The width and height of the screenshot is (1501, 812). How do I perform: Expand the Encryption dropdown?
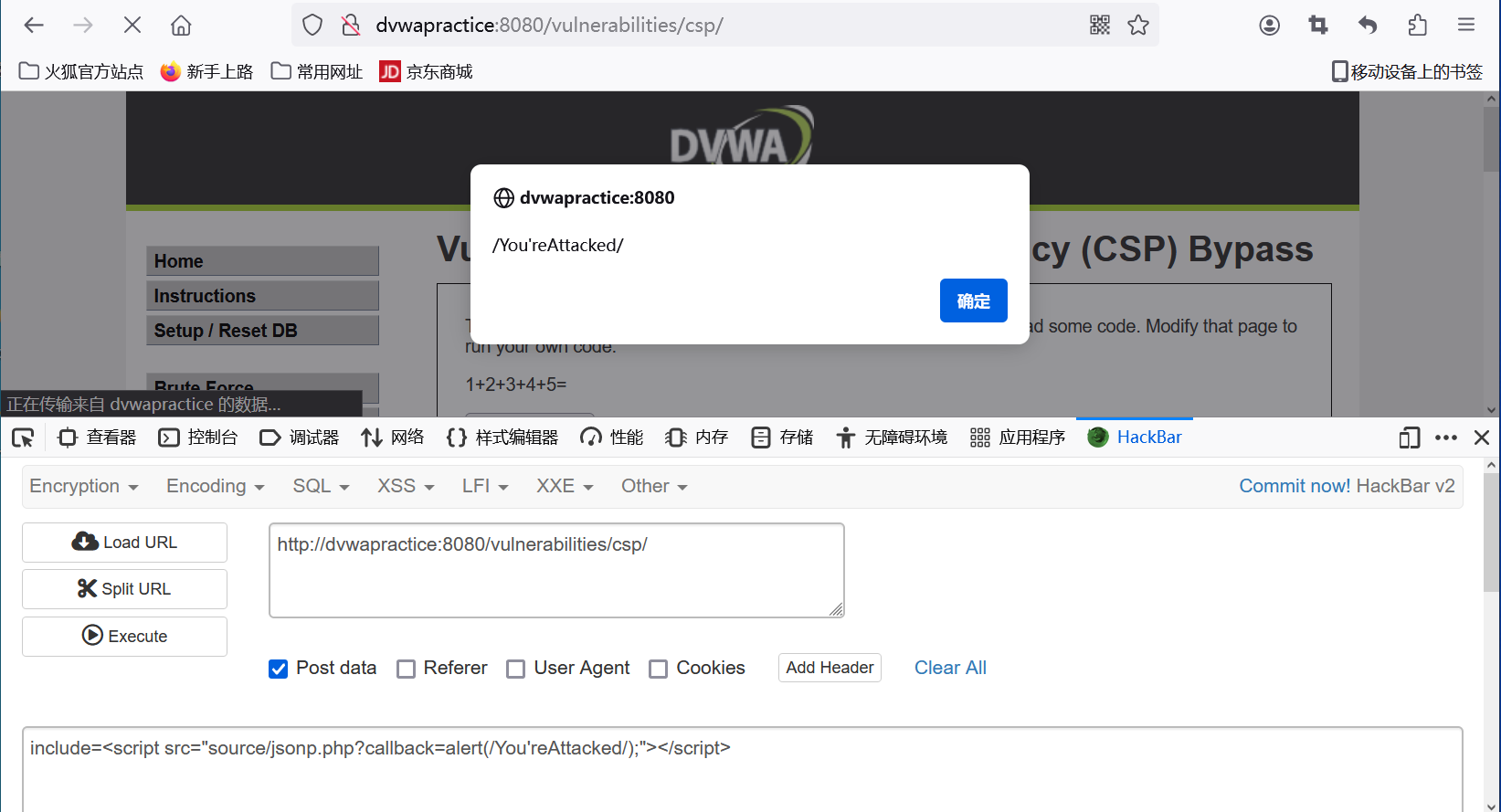83,487
